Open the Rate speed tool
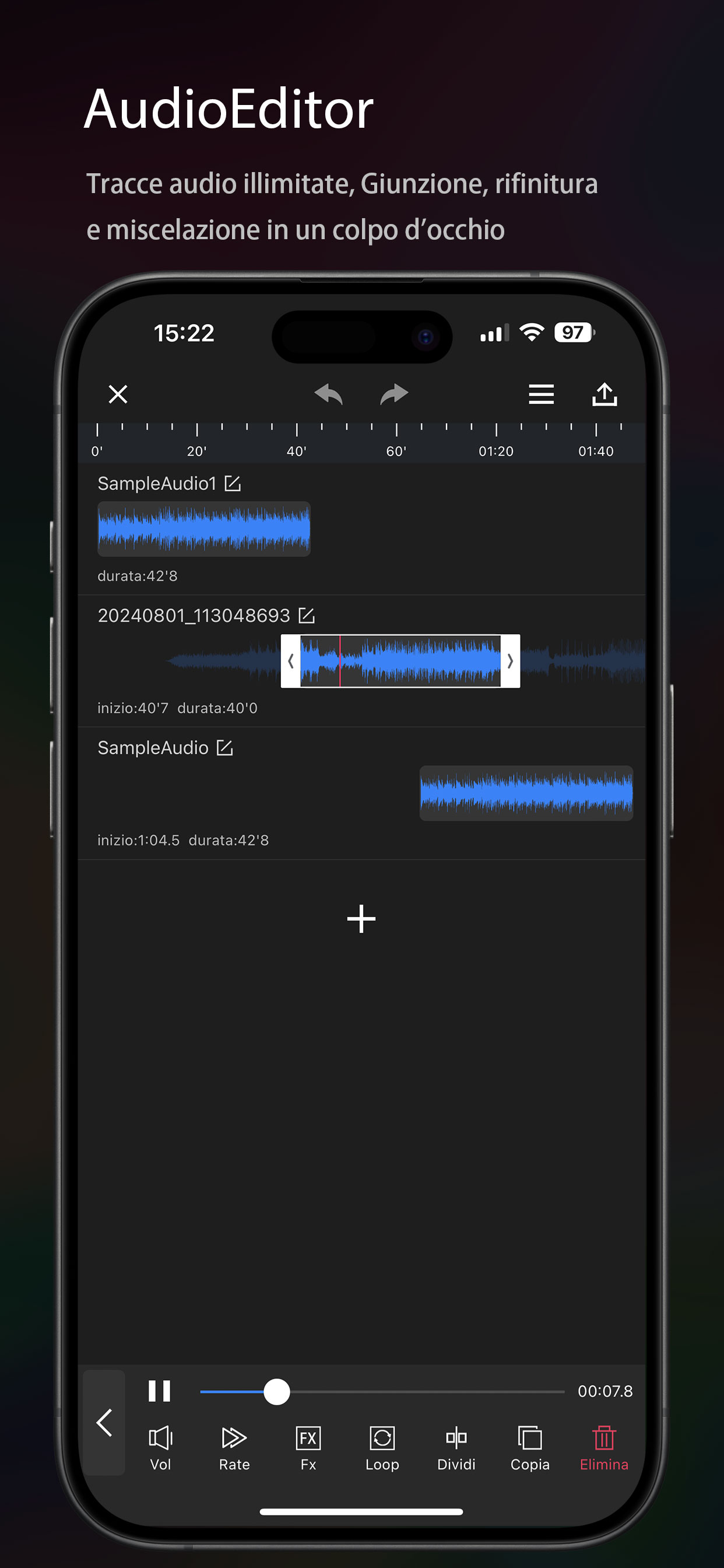Screen dimensions: 724x1568 click(x=234, y=1448)
